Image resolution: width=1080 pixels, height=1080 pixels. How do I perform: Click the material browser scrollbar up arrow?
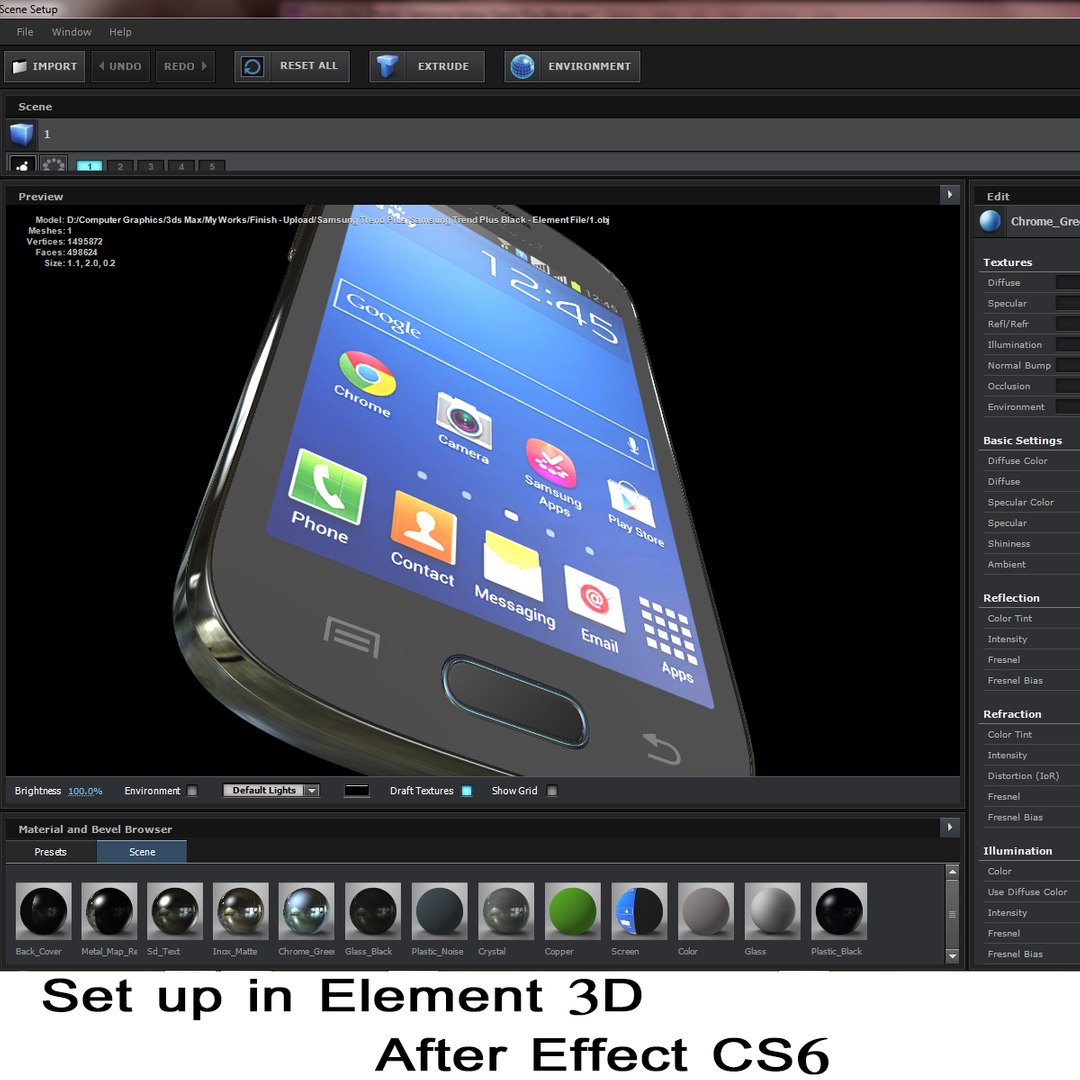point(953,871)
